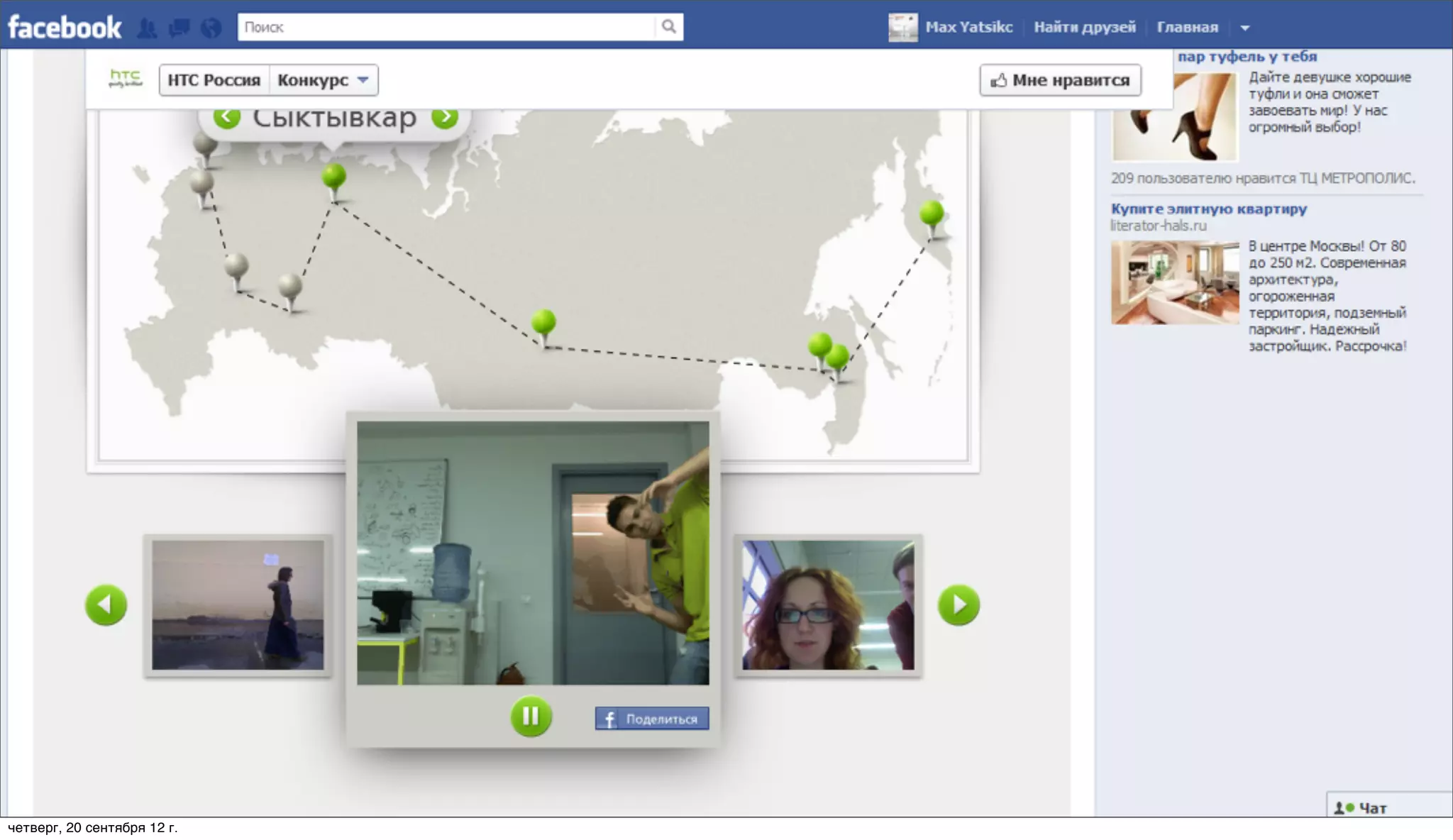
Task: Click the previous photo green arrow
Action: (106, 604)
